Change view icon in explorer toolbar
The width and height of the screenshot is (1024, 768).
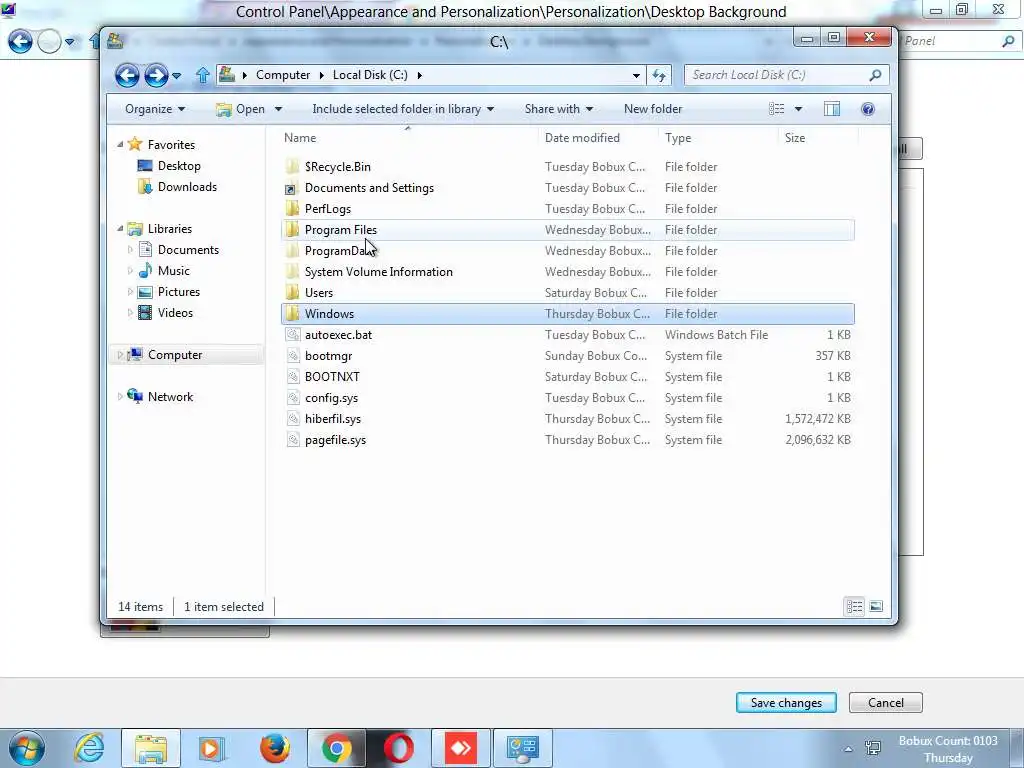(x=776, y=109)
